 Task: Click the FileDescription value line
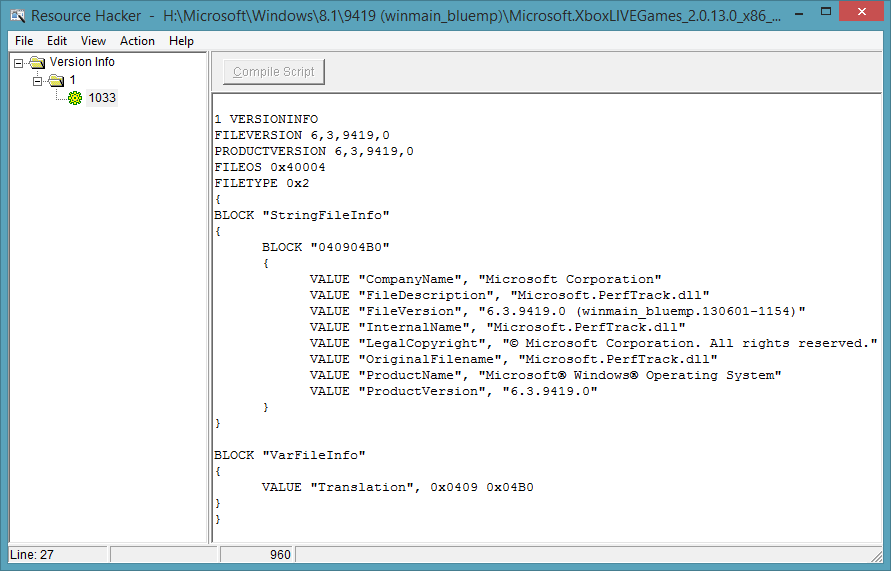click(509, 295)
